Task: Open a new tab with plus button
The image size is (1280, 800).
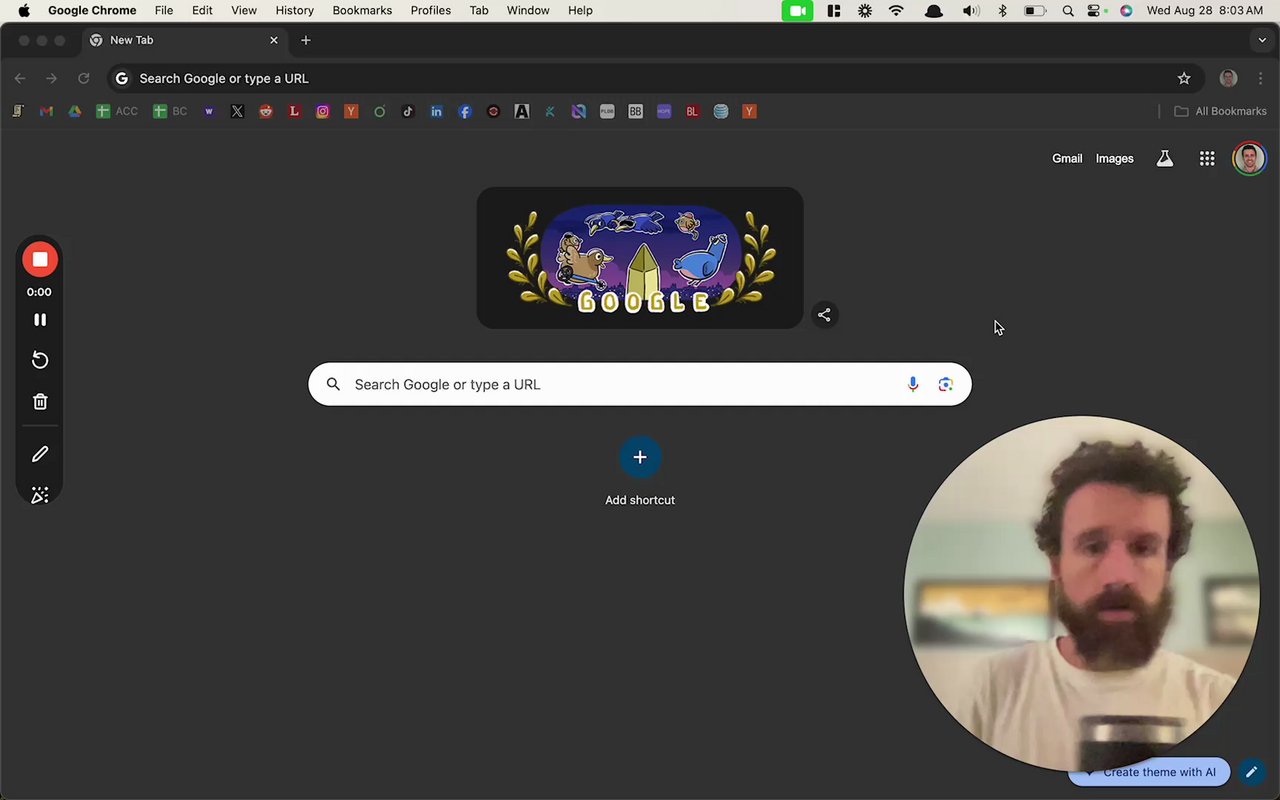Action: tap(306, 40)
